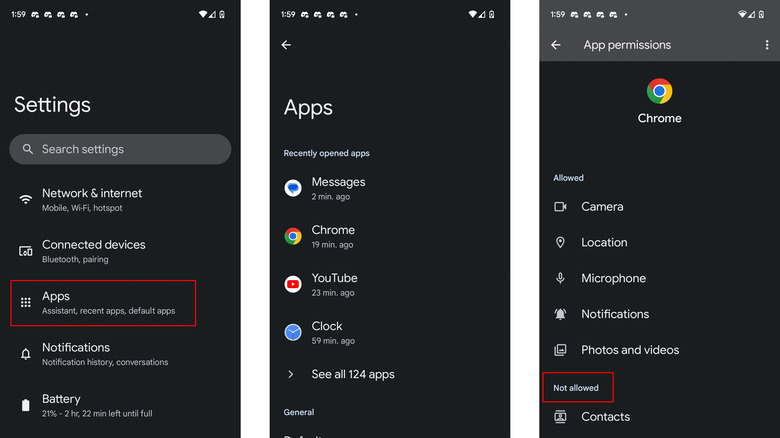780x438 pixels.
Task: Open the Chrome entry in recent apps
Action: point(390,236)
